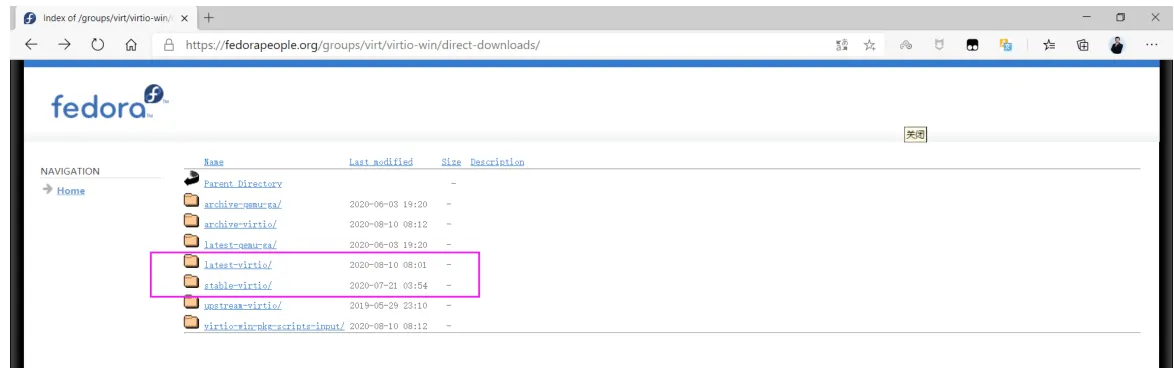The image size is (1174, 368).
Task: Sort the listing by Size column
Action: coord(451,162)
